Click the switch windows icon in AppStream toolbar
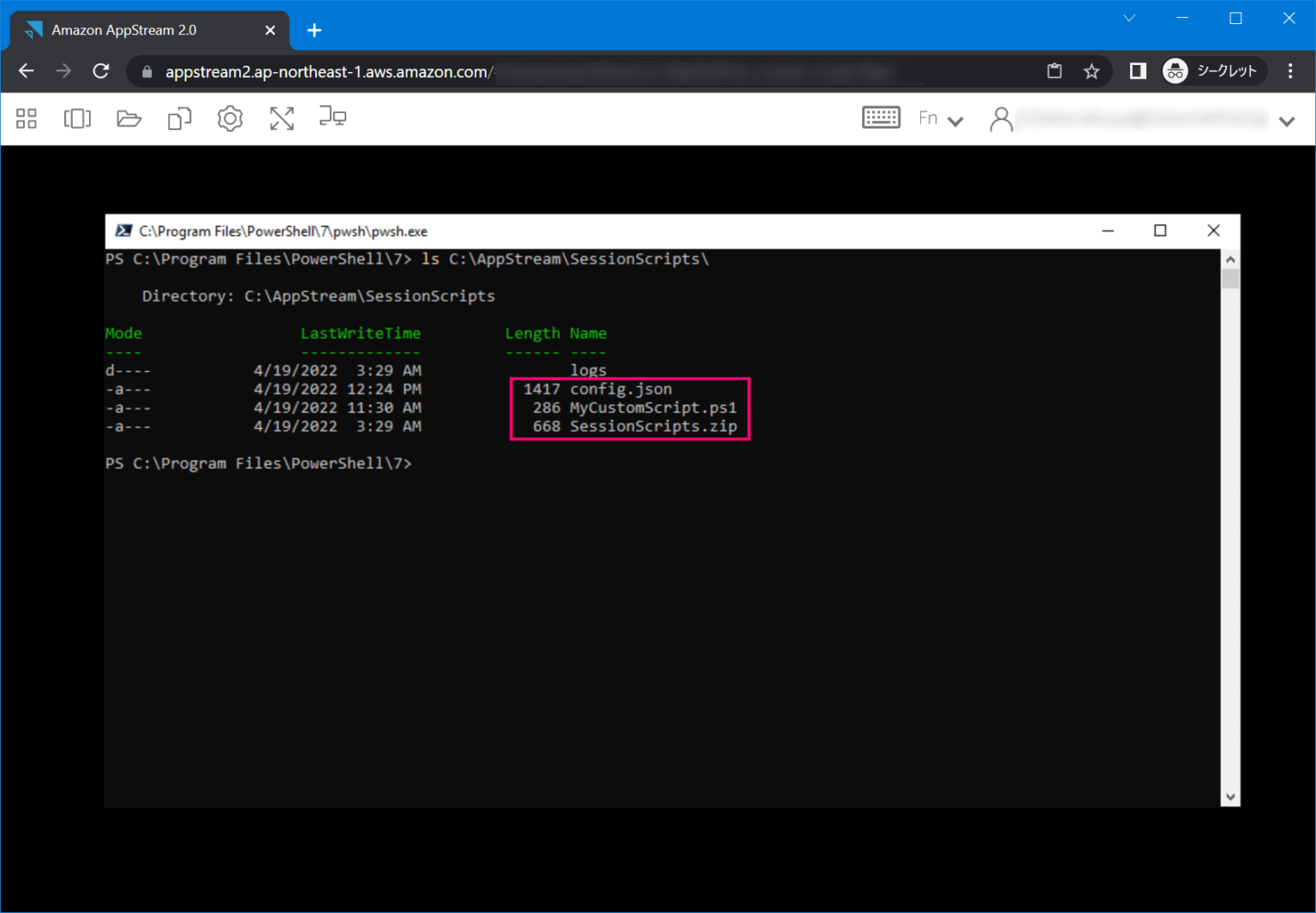Viewport: 1316px width, 913px height. point(77,118)
